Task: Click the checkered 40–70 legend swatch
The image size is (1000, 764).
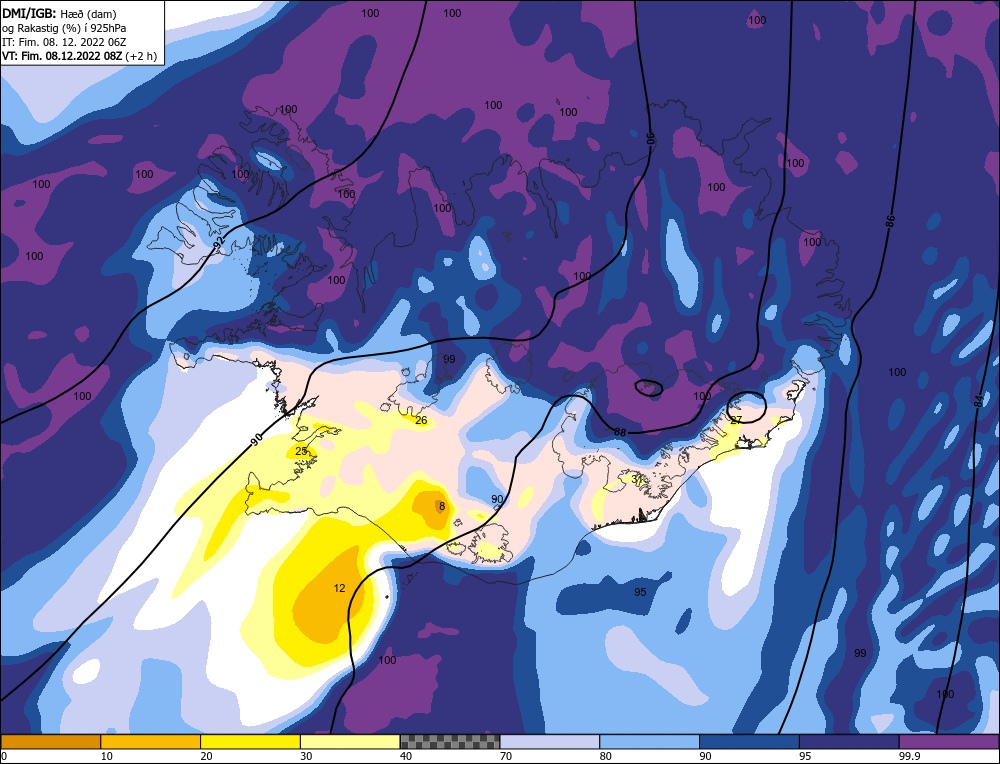Action: coord(450,741)
